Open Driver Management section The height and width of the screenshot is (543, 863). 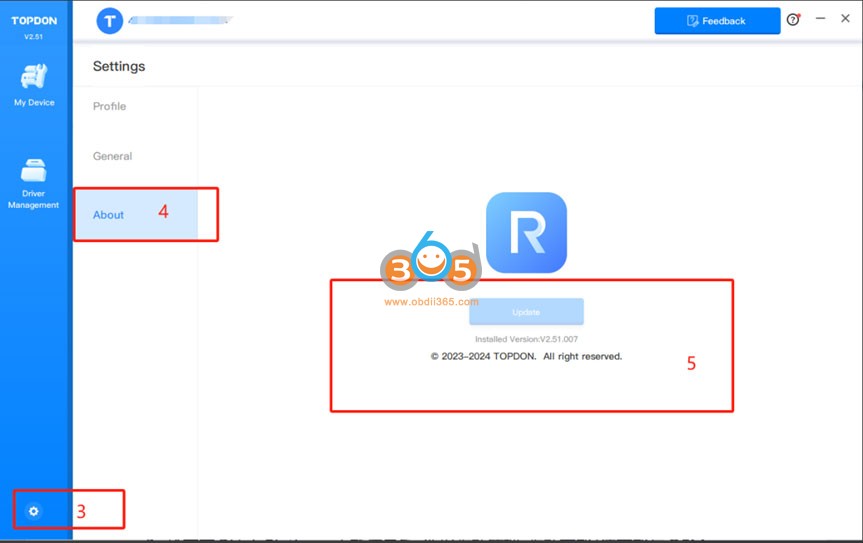34,184
